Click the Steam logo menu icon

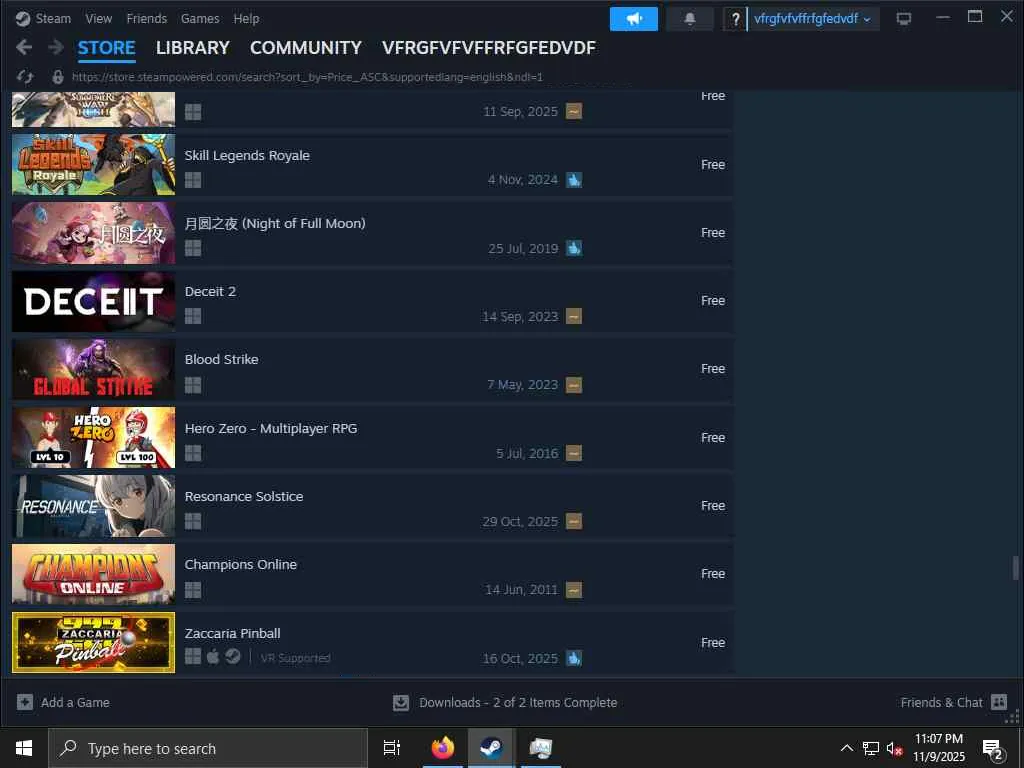pyautogui.click(x=22, y=19)
